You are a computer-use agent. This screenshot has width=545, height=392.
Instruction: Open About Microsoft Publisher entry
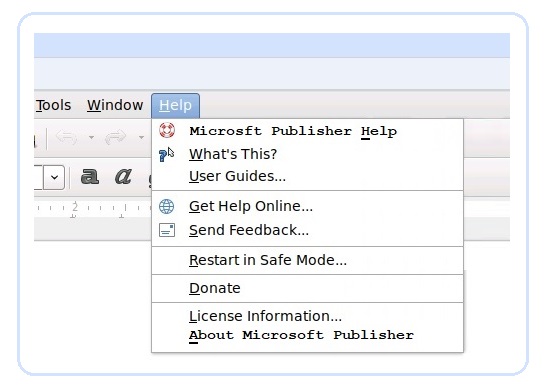[x=307, y=335]
